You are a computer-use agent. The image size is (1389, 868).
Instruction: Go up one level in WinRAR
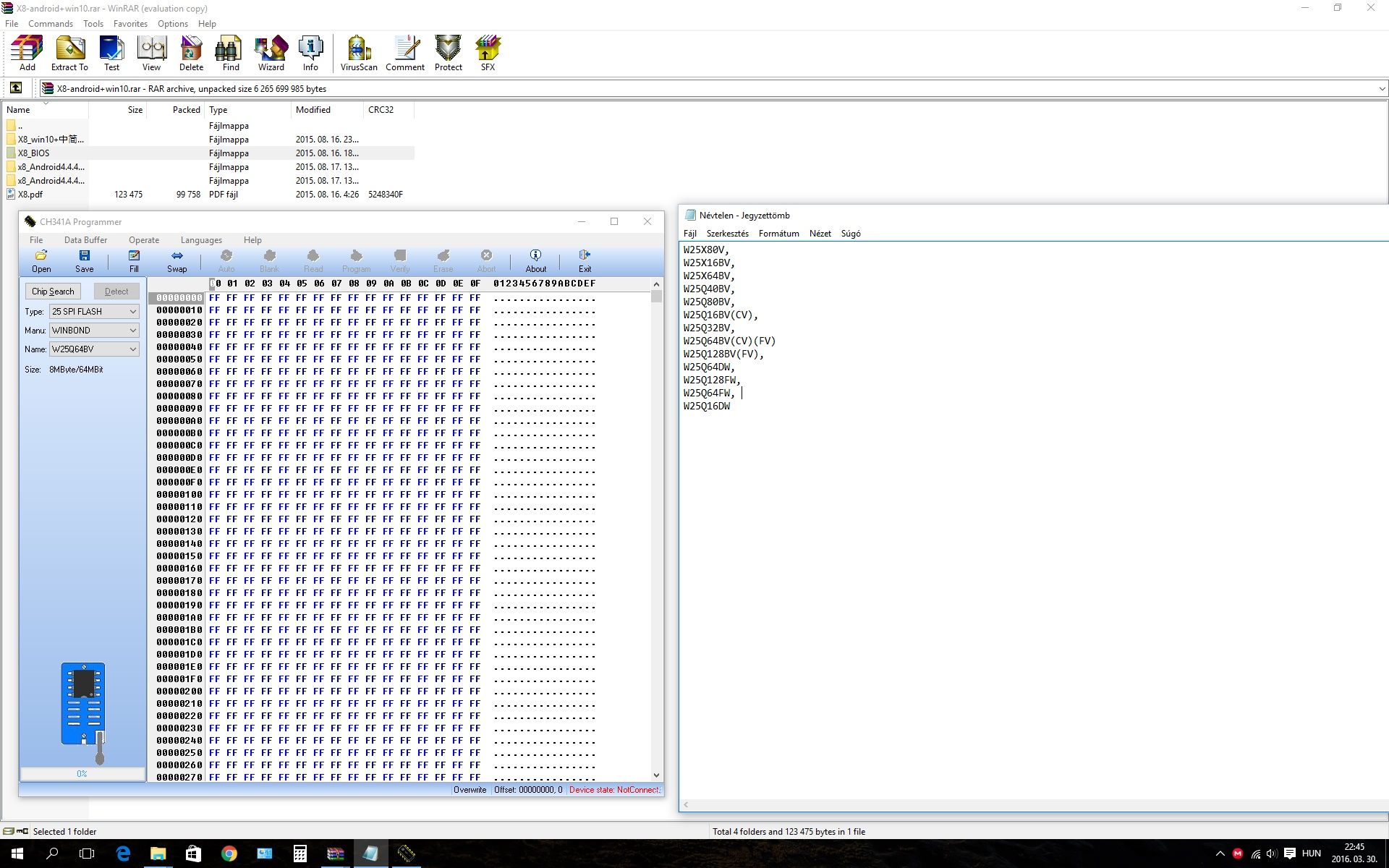coord(15,88)
